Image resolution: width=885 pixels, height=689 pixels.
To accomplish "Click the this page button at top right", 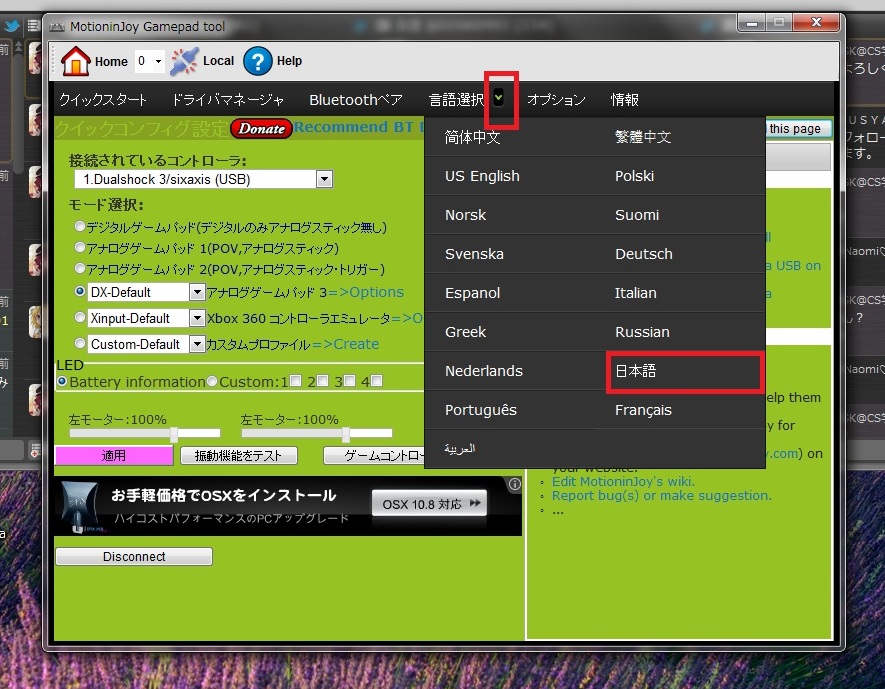I will point(798,129).
